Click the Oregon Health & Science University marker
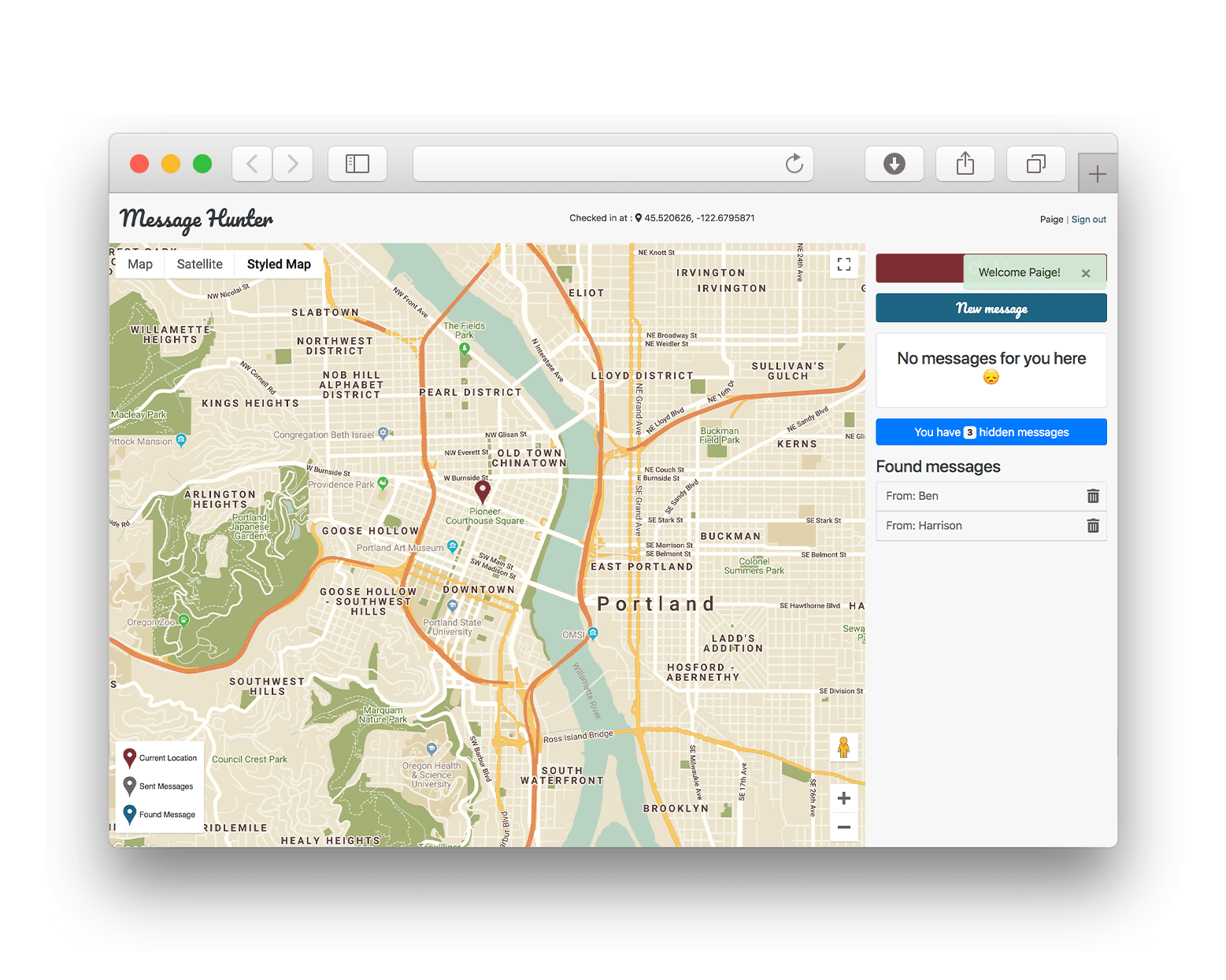Image resolution: width=1226 pixels, height=980 pixels. click(x=432, y=749)
